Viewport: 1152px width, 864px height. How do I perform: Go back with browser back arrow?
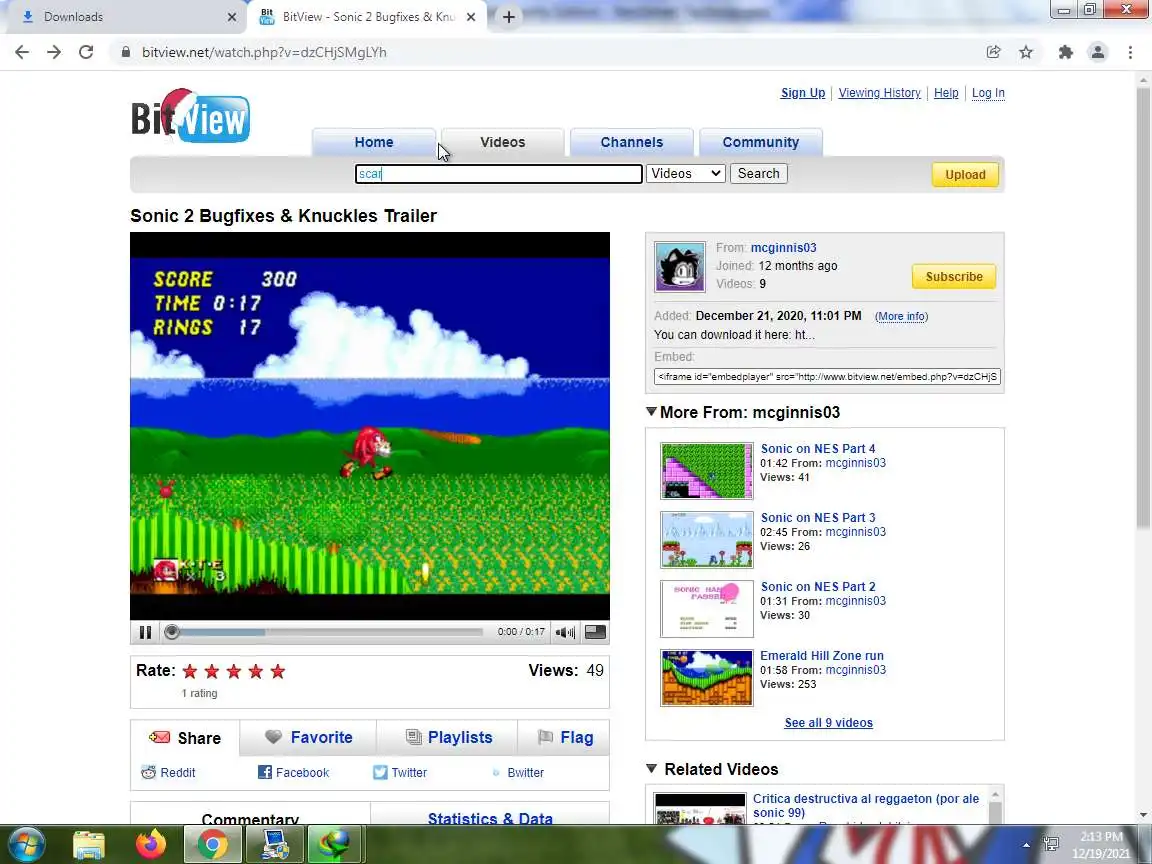pyautogui.click(x=22, y=52)
